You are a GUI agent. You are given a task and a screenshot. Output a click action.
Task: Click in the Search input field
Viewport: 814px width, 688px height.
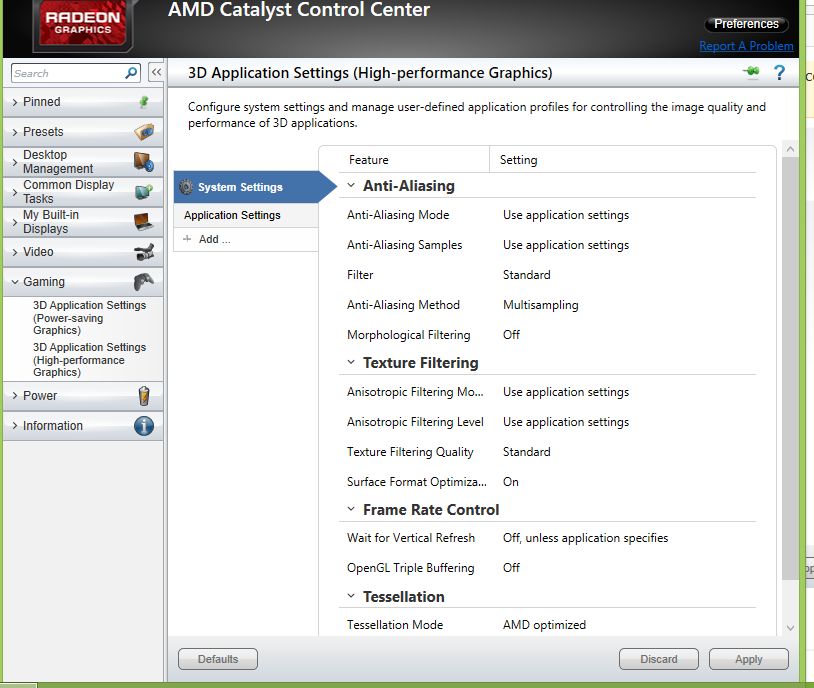(67, 73)
